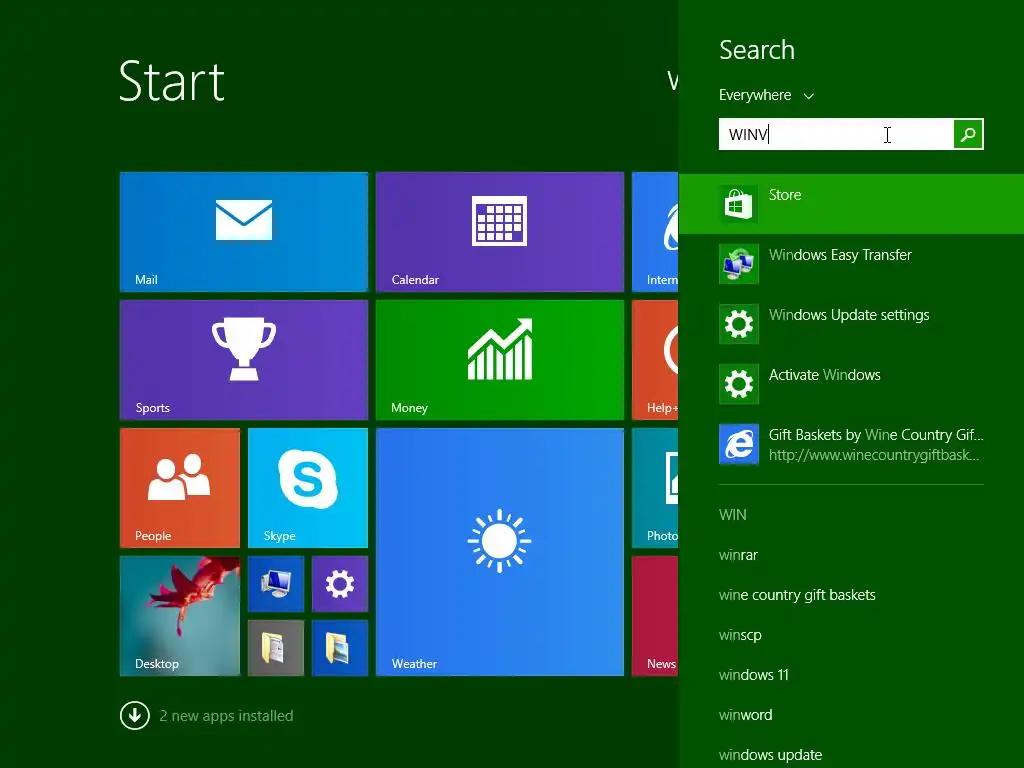Open the This PC computer tile
Image resolution: width=1024 pixels, height=768 pixels.
point(276,584)
